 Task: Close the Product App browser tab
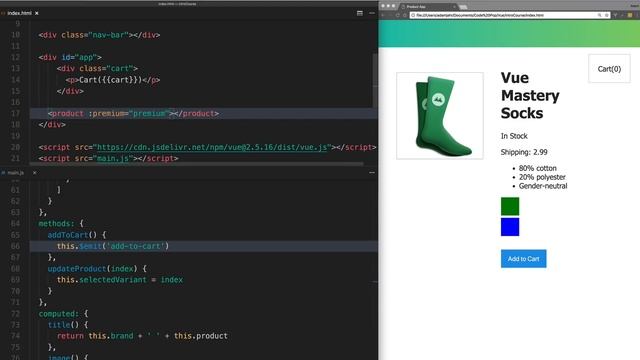pyautogui.click(x=454, y=7)
